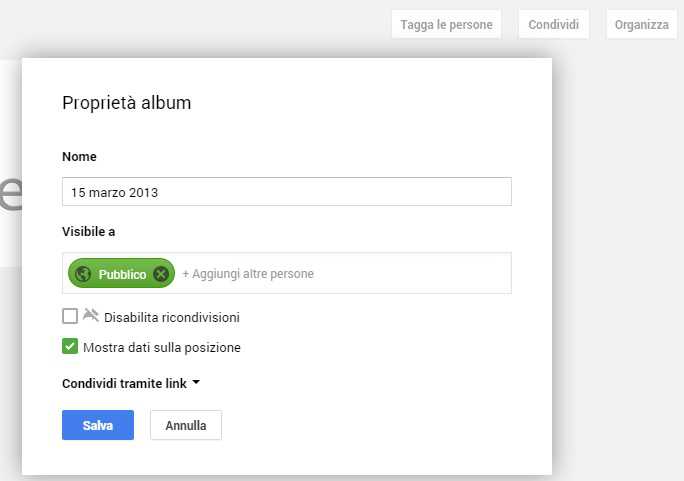The height and width of the screenshot is (481, 684).
Task: Toggle the Disabilita ricondivisioni checkbox
Action: (x=70, y=316)
